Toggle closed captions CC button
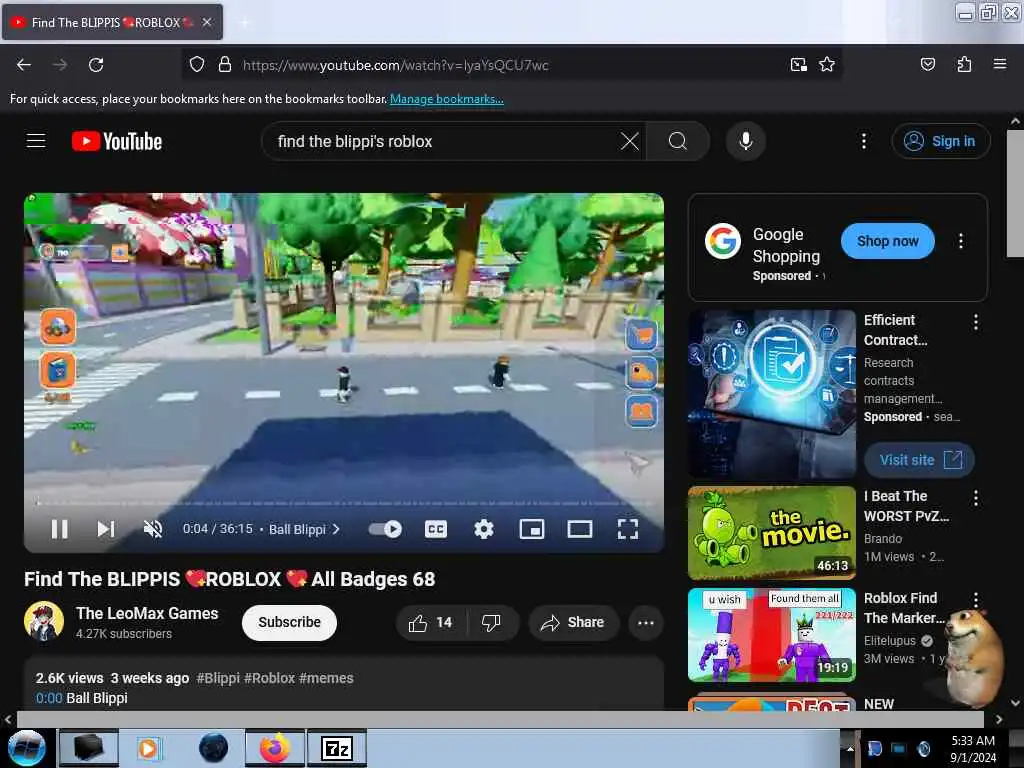Viewport: 1024px width, 768px height. (436, 529)
